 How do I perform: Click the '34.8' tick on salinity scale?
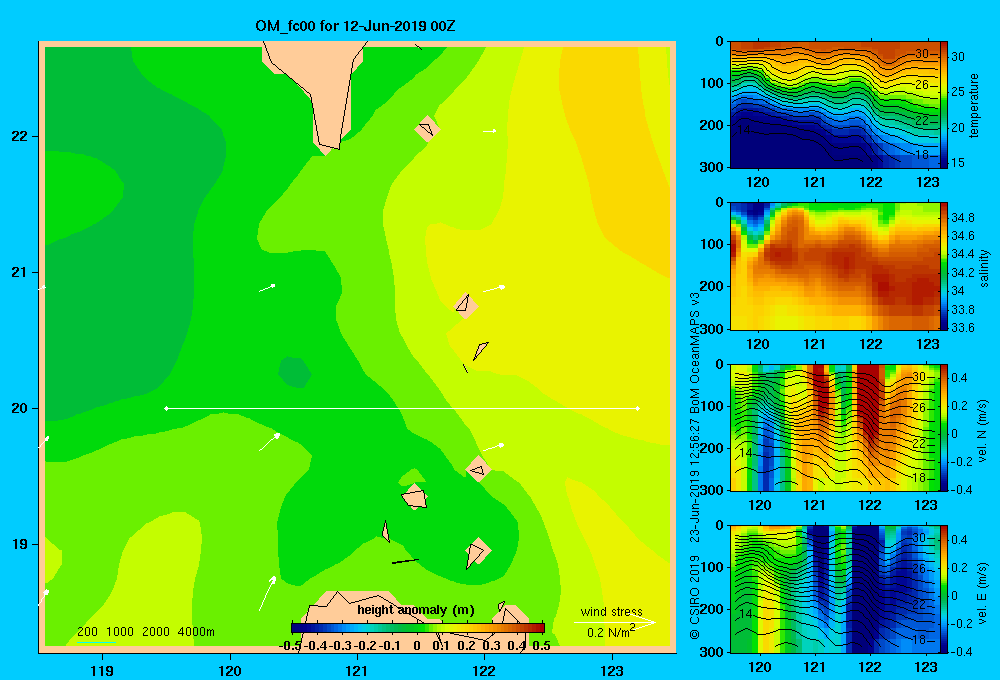pyautogui.click(x=962, y=218)
